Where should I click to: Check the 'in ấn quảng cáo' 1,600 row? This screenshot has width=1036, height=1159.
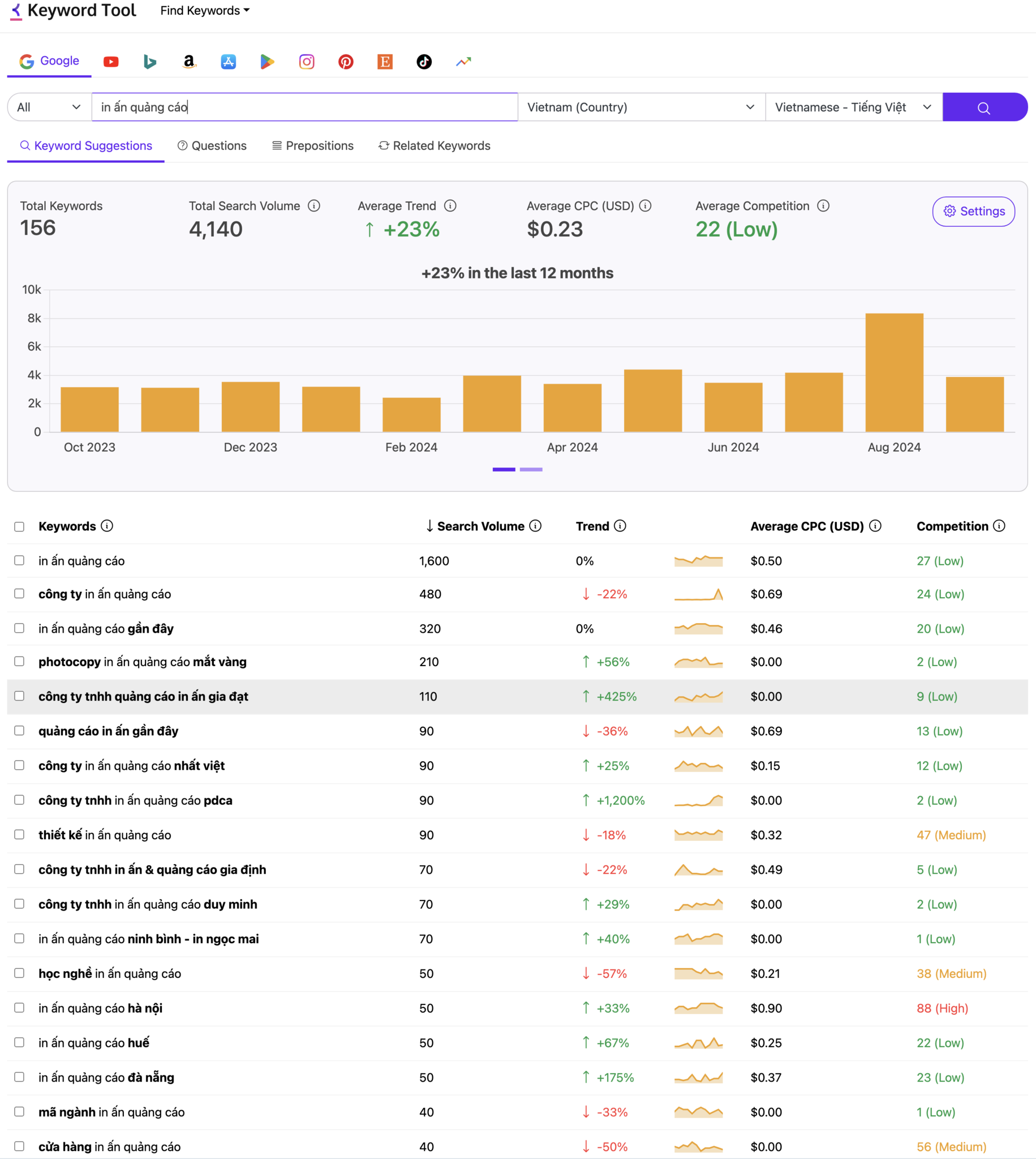pyautogui.click(x=19, y=560)
